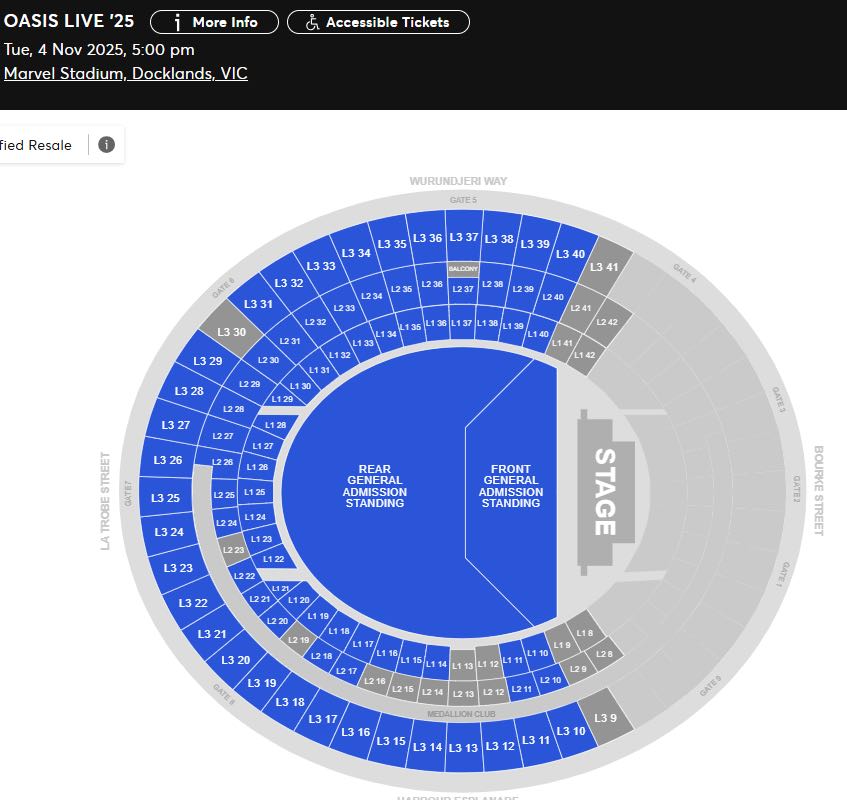The height and width of the screenshot is (800, 847).
Task: Open Marvel Stadium, Docklands venue link
Action: (126, 73)
